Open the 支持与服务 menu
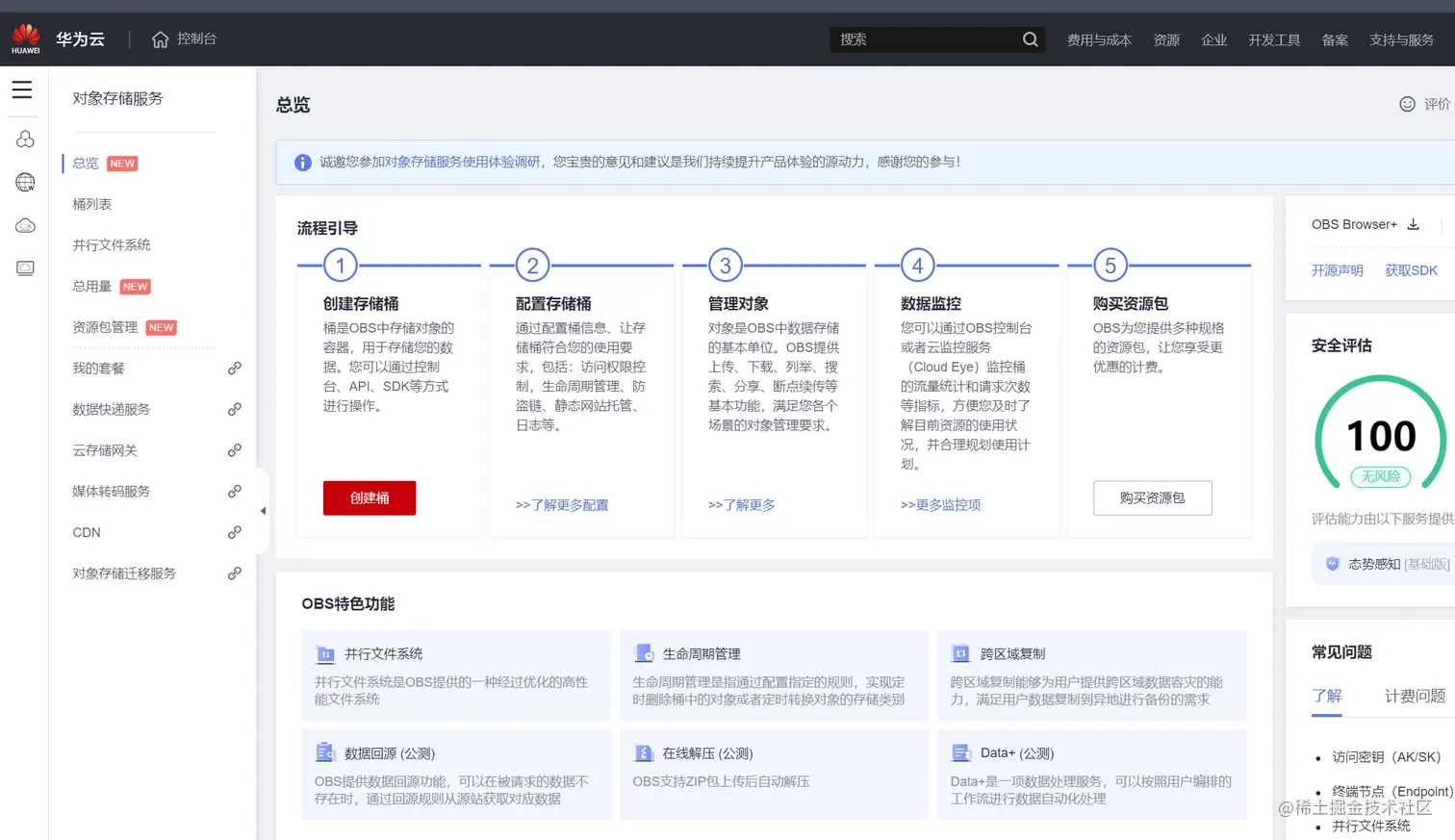1455x840 pixels. click(1401, 40)
